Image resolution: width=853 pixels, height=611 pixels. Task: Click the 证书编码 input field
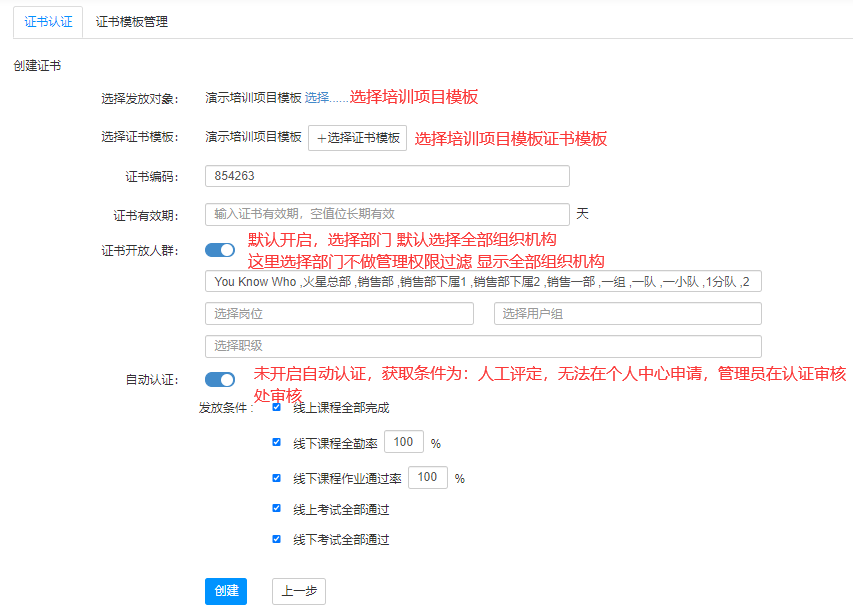coord(387,176)
